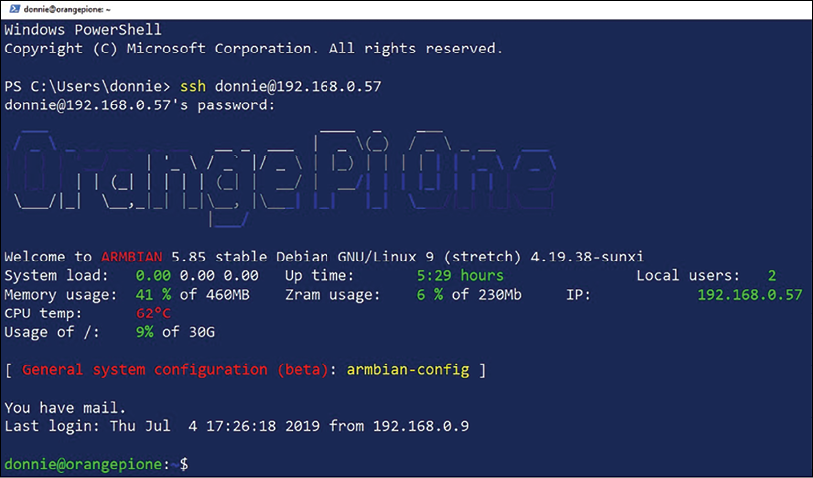Click the red 'ARMBIAN' word
813x478 pixels.
pyautogui.click(x=131, y=257)
